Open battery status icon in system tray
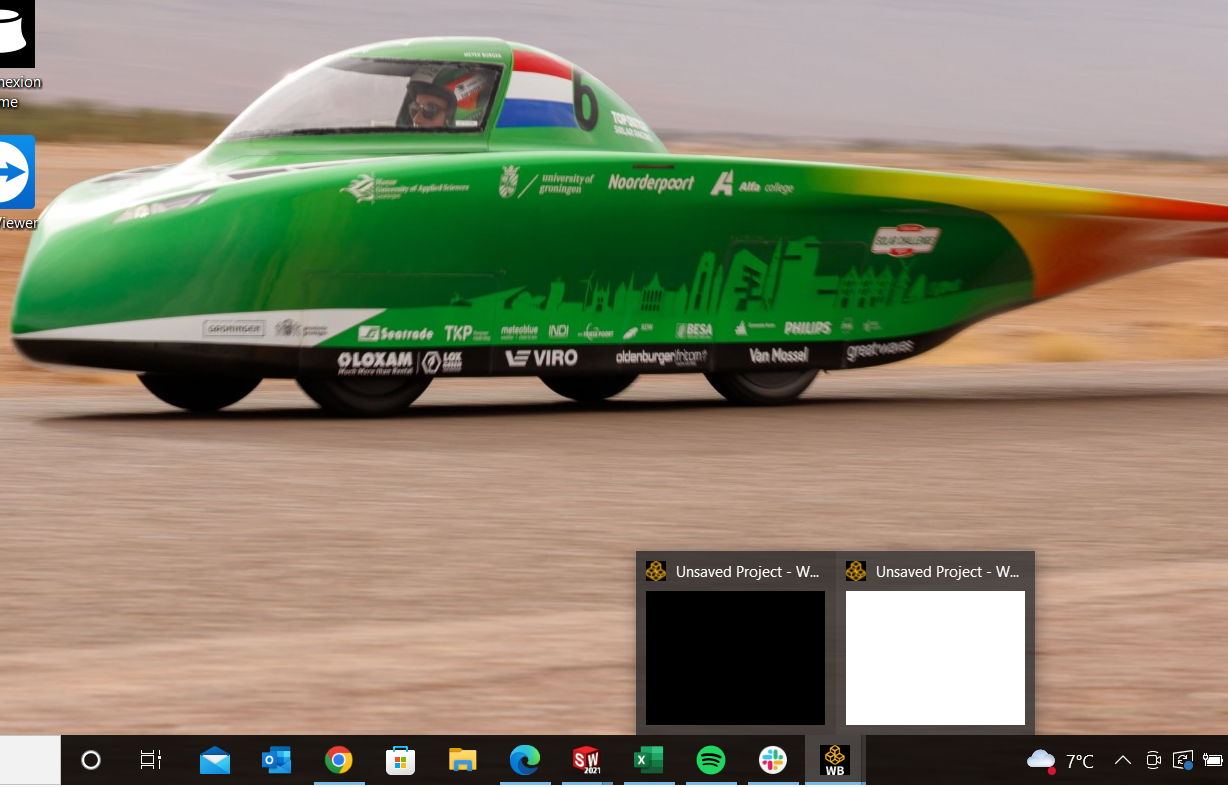 [1213, 761]
